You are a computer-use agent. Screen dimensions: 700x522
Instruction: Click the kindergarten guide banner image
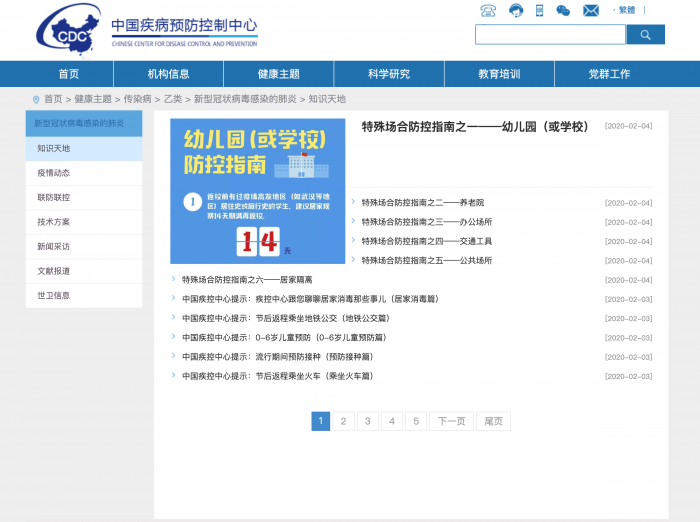point(257,191)
